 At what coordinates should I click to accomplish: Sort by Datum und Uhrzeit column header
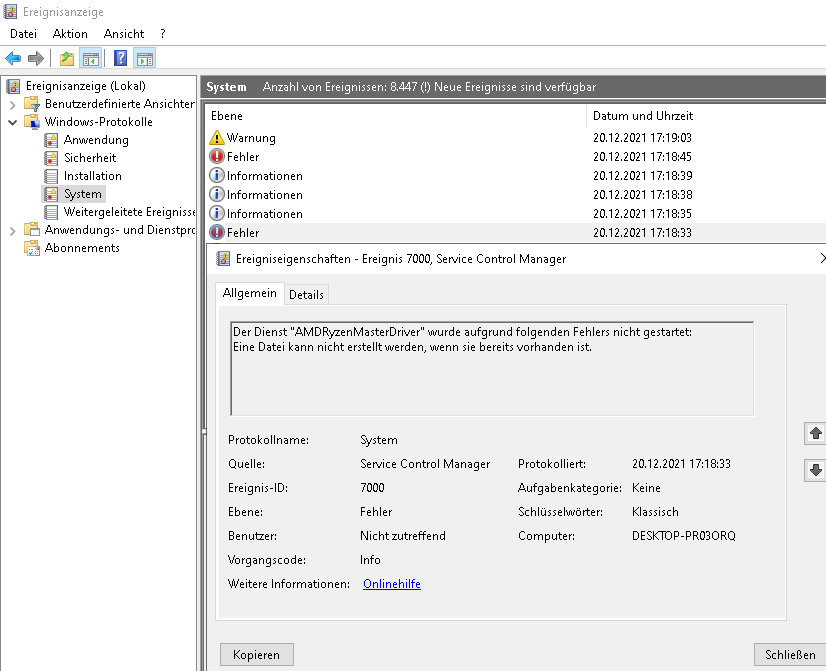click(x=706, y=116)
